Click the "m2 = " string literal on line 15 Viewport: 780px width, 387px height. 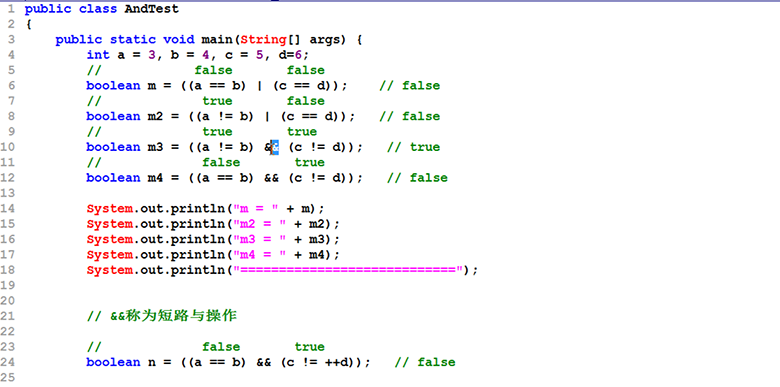point(259,224)
